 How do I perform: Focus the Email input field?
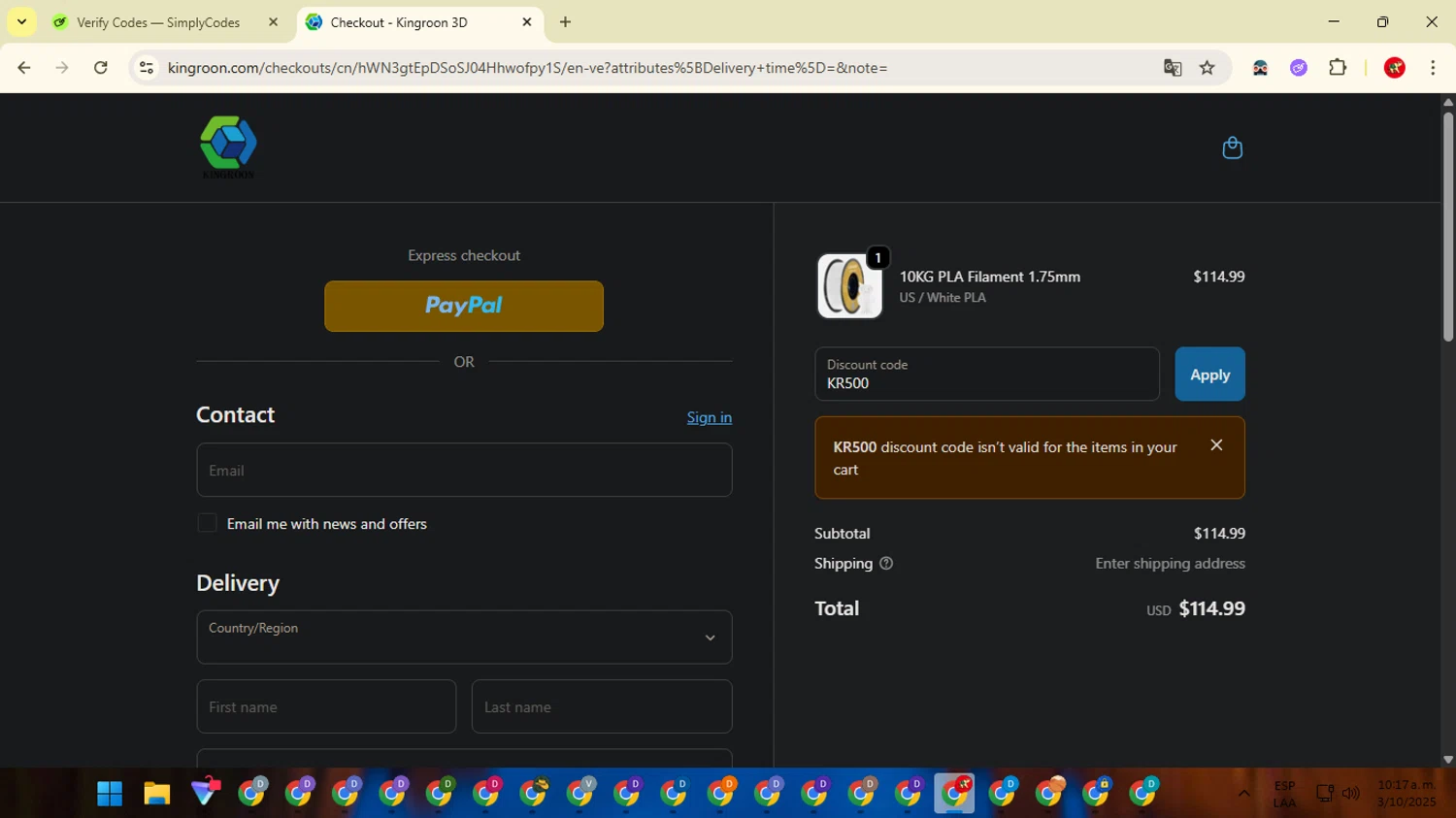click(464, 471)
